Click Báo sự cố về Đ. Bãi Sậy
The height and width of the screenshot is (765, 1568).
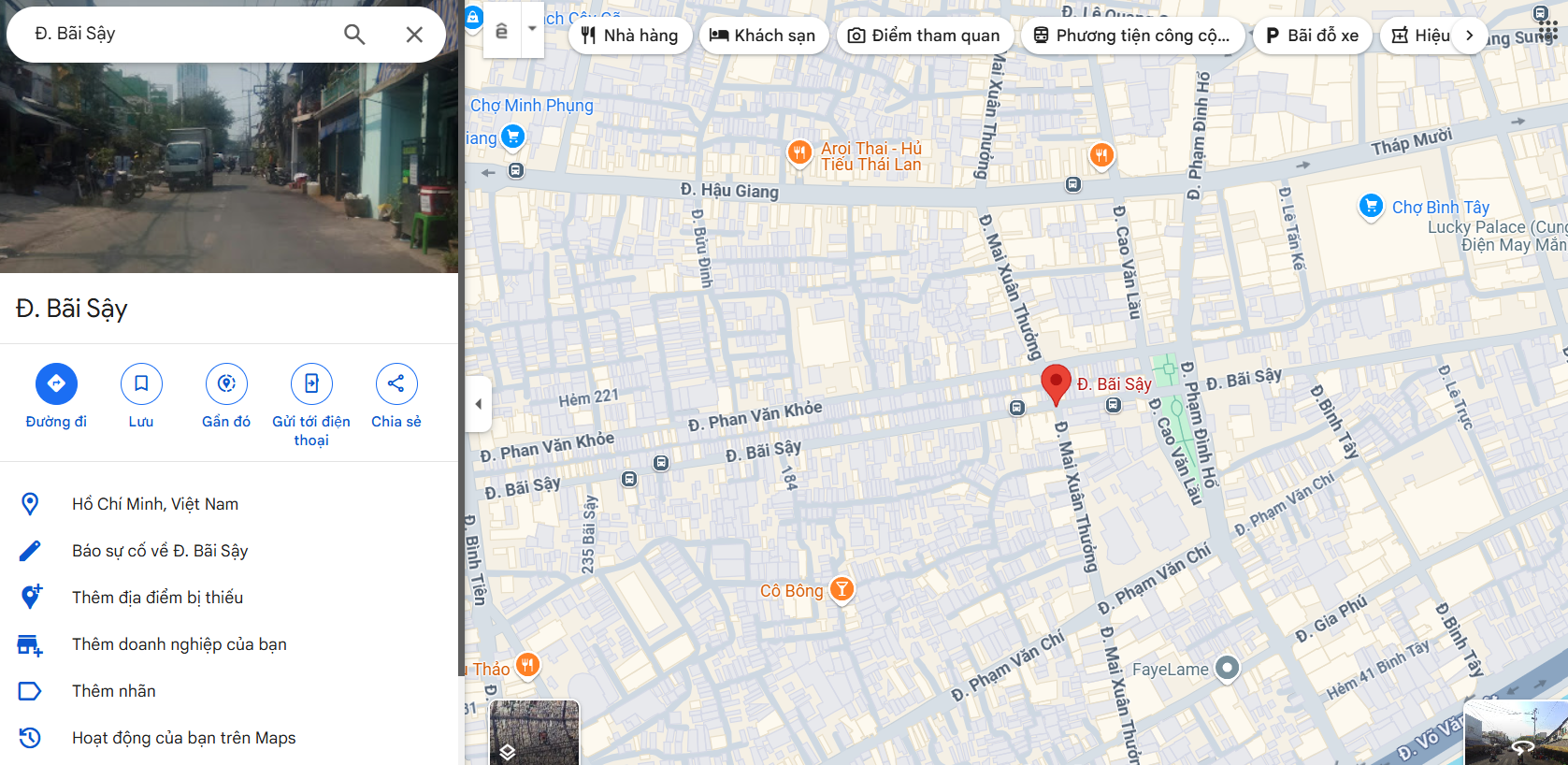[229, 551]
